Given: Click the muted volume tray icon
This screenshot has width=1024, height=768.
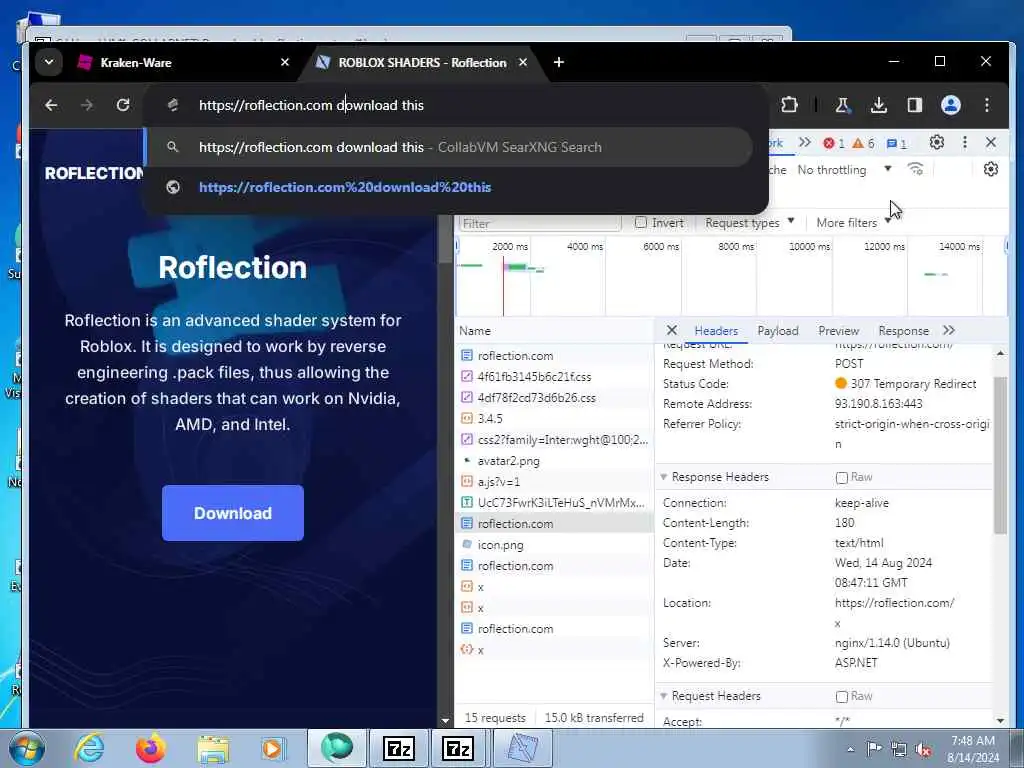Looking at the screenshot, I should pyautogui.click(x=923, y=750).
